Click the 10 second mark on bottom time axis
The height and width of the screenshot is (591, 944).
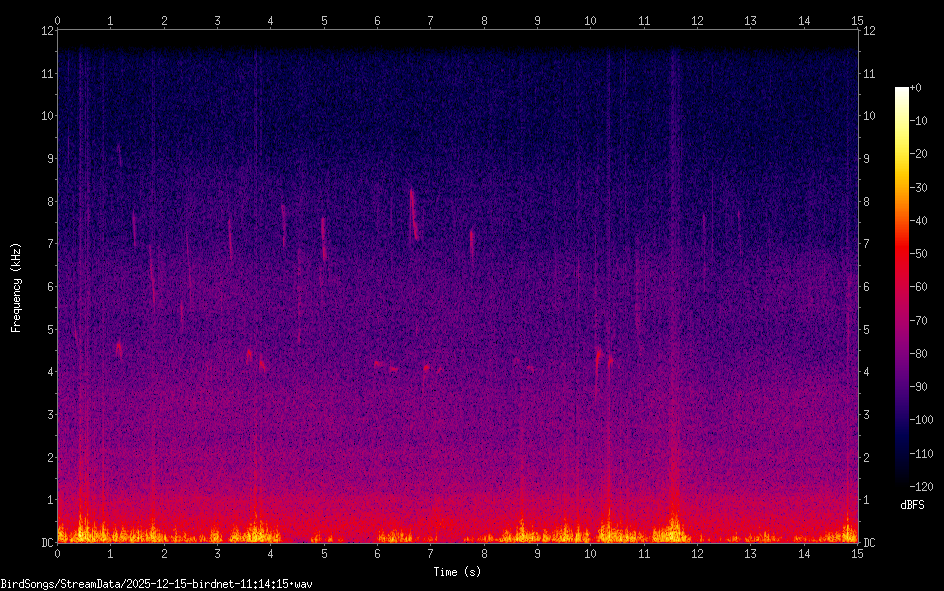click(x=590, y=553)
